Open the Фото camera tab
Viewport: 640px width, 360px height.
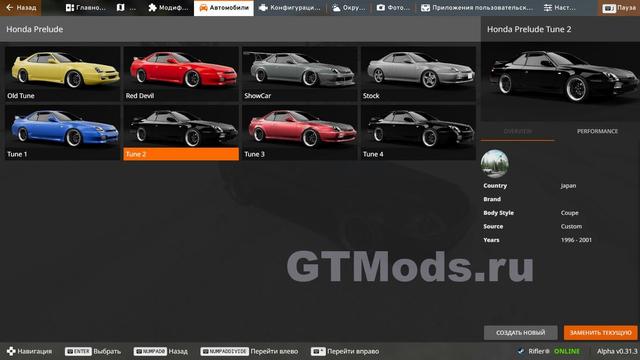coord(393,8)
